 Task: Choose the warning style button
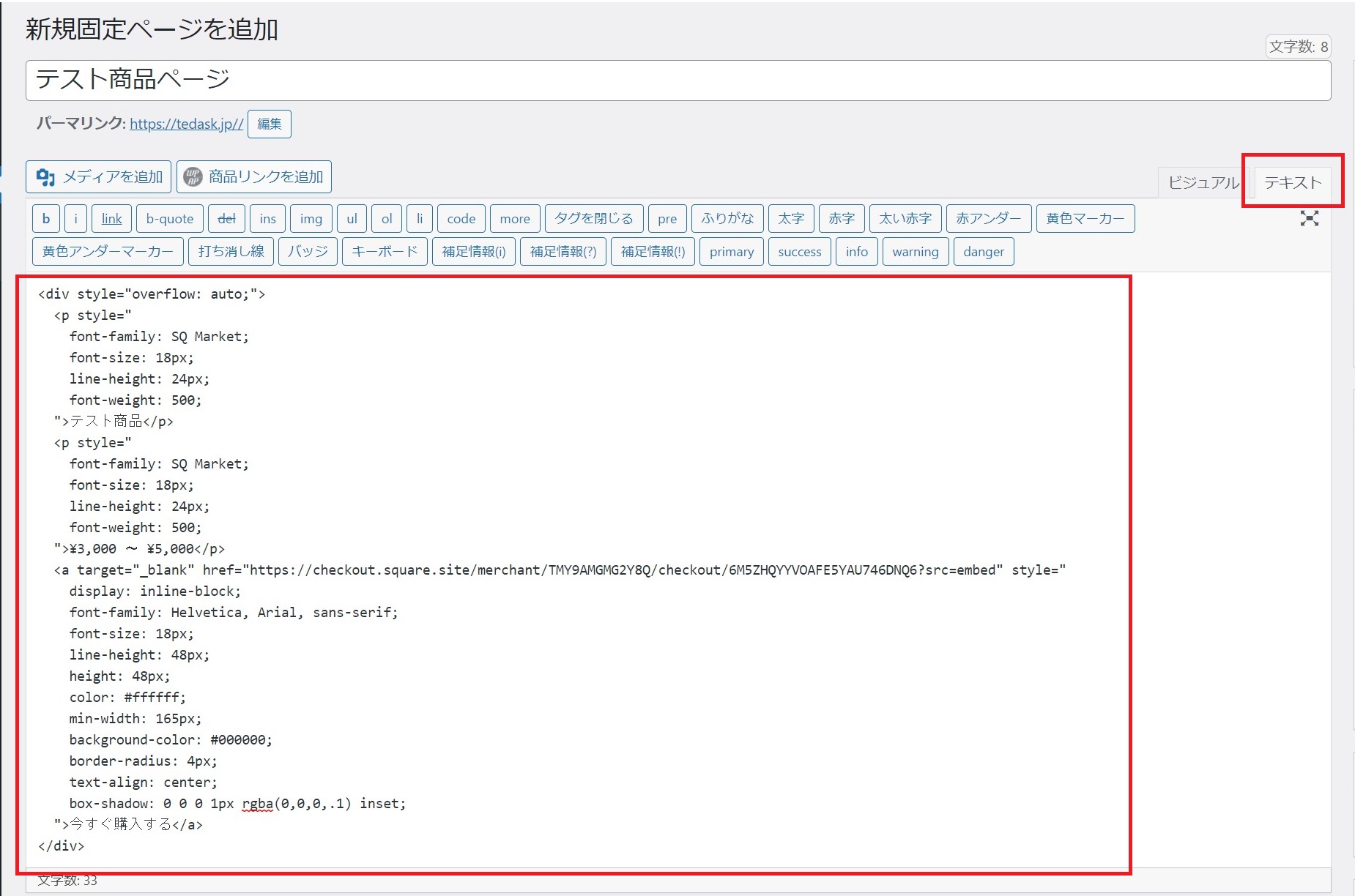coord(915,252)
